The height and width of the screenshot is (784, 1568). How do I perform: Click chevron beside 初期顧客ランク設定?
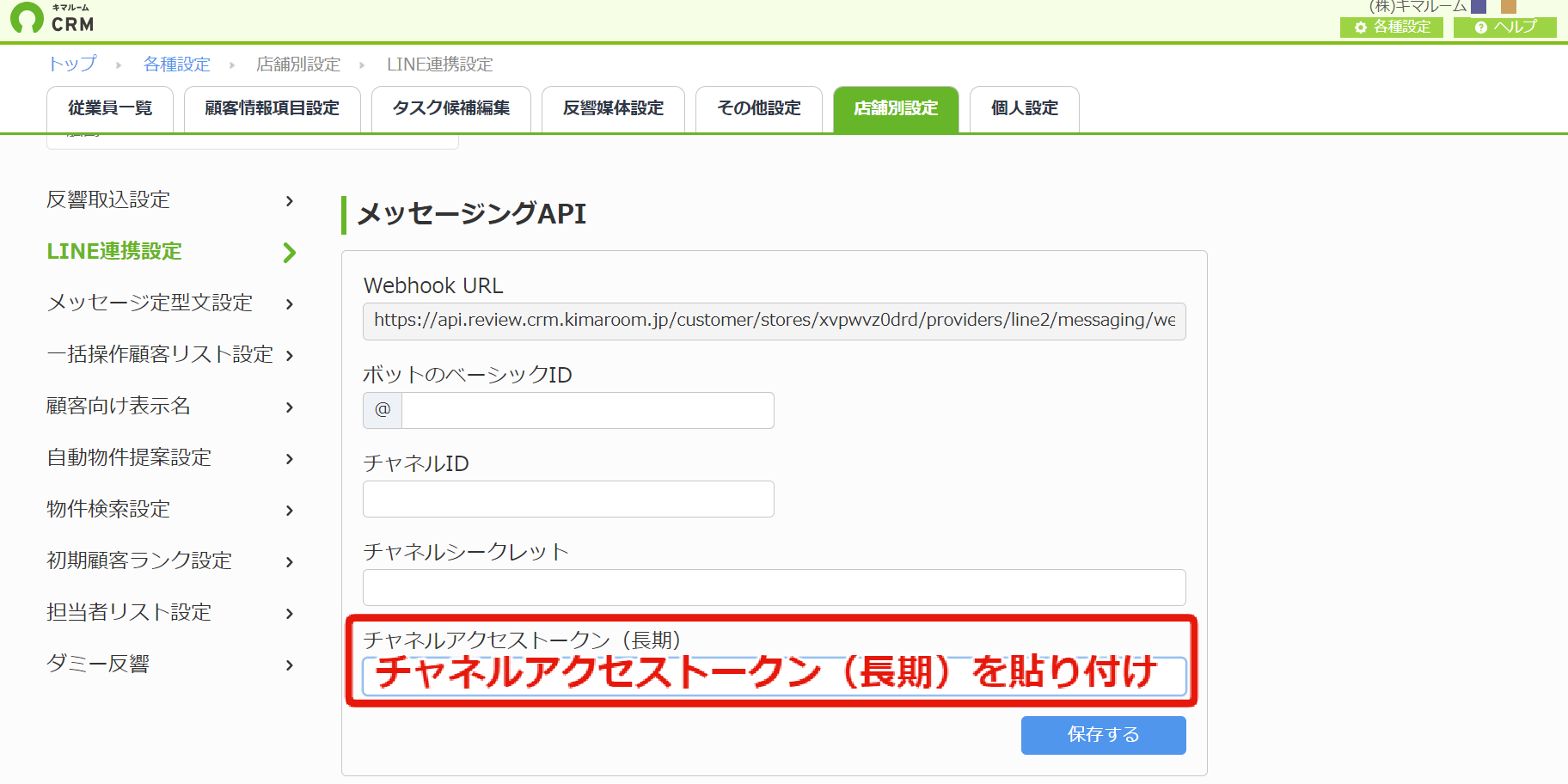[x=290, y=562]
